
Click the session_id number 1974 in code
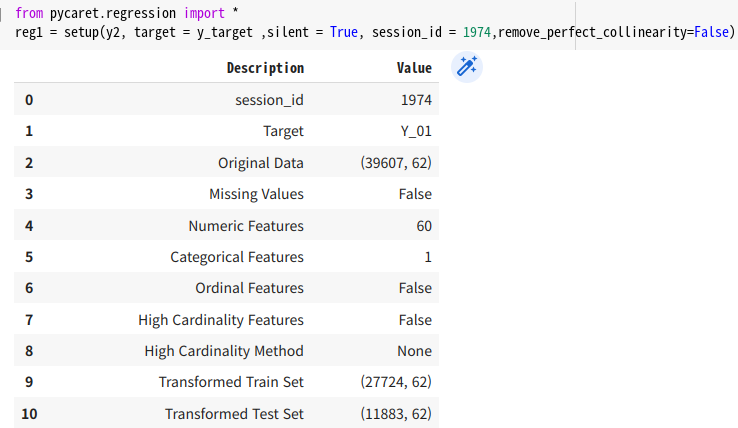click(476, 32)
